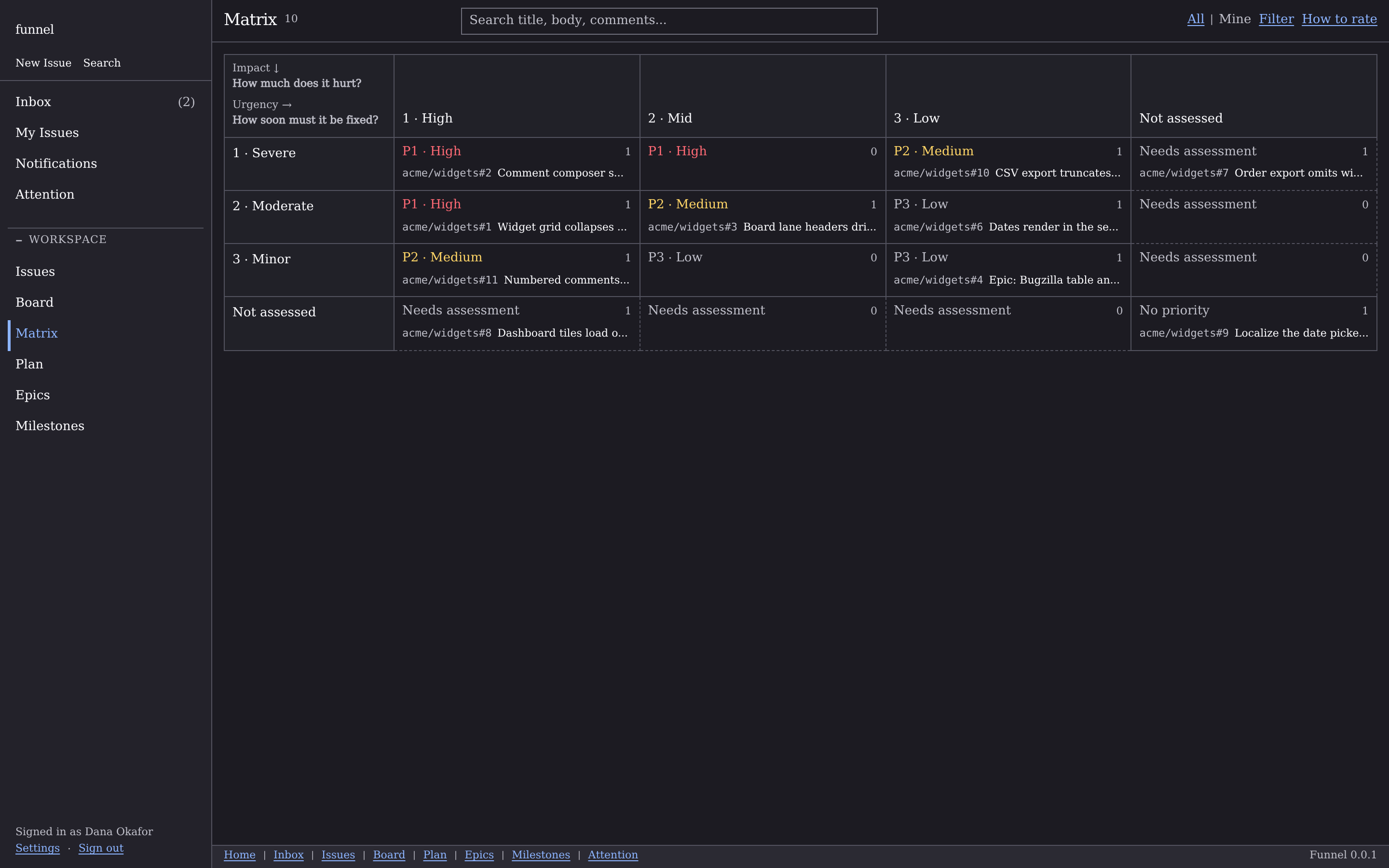Screen dimensions: 1389x868
Task: Open Plan link in the footer
Action: (435, 855)
